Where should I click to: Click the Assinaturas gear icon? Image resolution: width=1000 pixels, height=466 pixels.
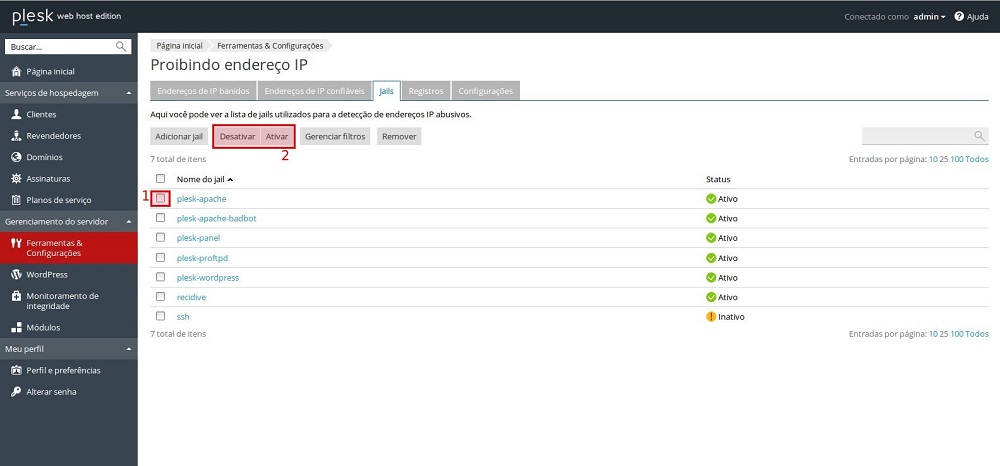pos(16,178)
